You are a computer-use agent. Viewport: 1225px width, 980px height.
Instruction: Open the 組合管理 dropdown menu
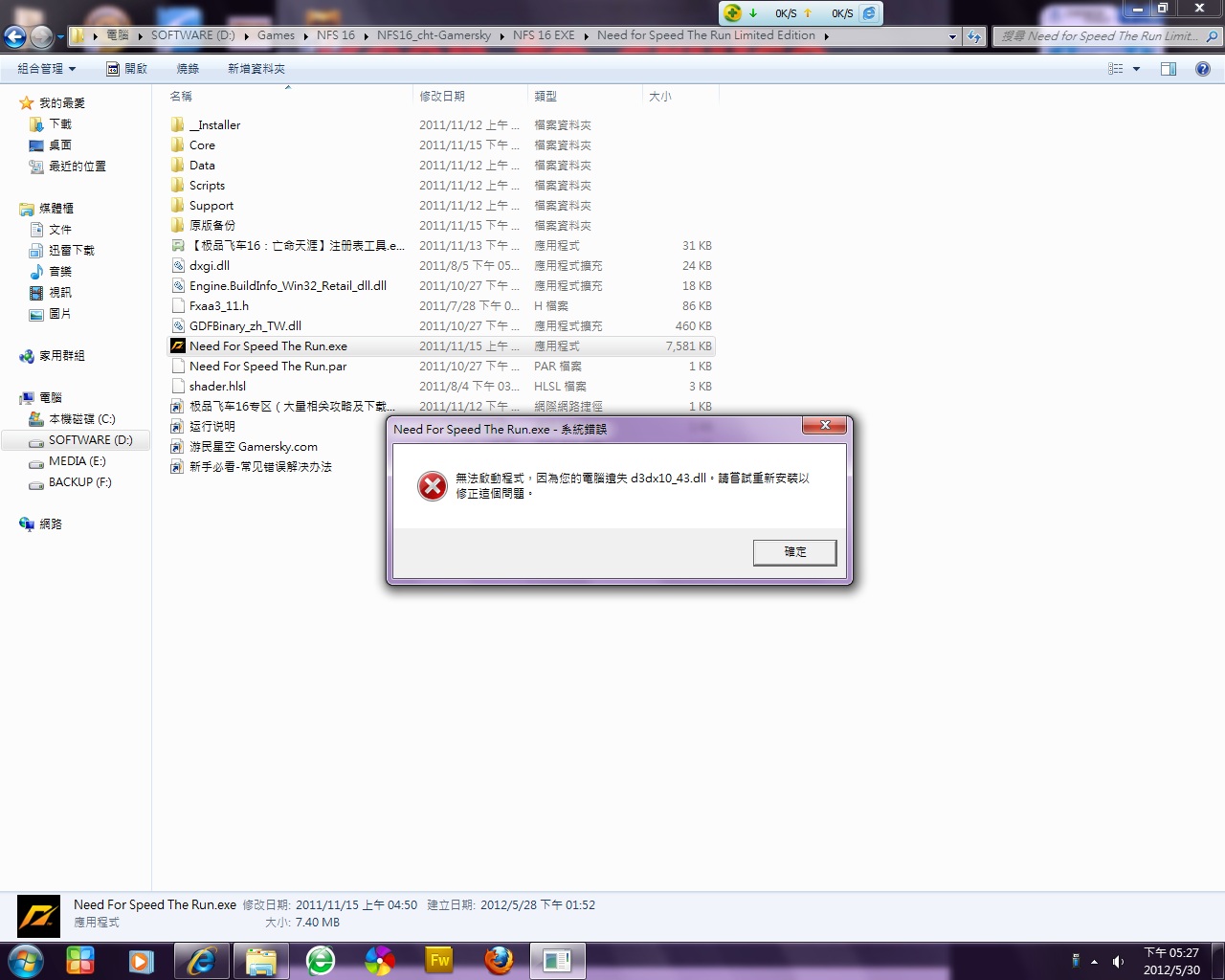pyautogui.click(x=47, y=69)
